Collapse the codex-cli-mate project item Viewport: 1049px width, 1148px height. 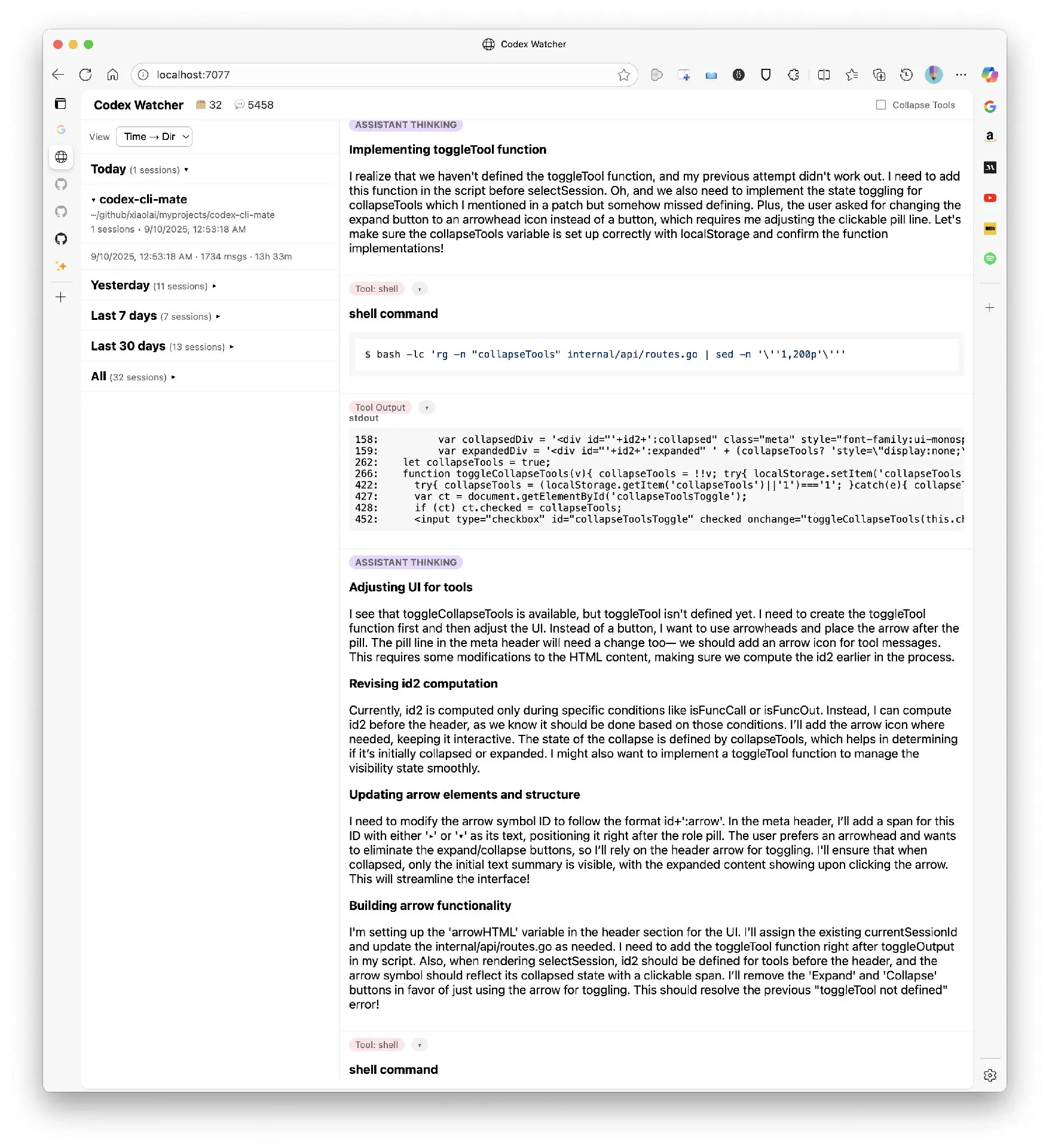(94, 200)
